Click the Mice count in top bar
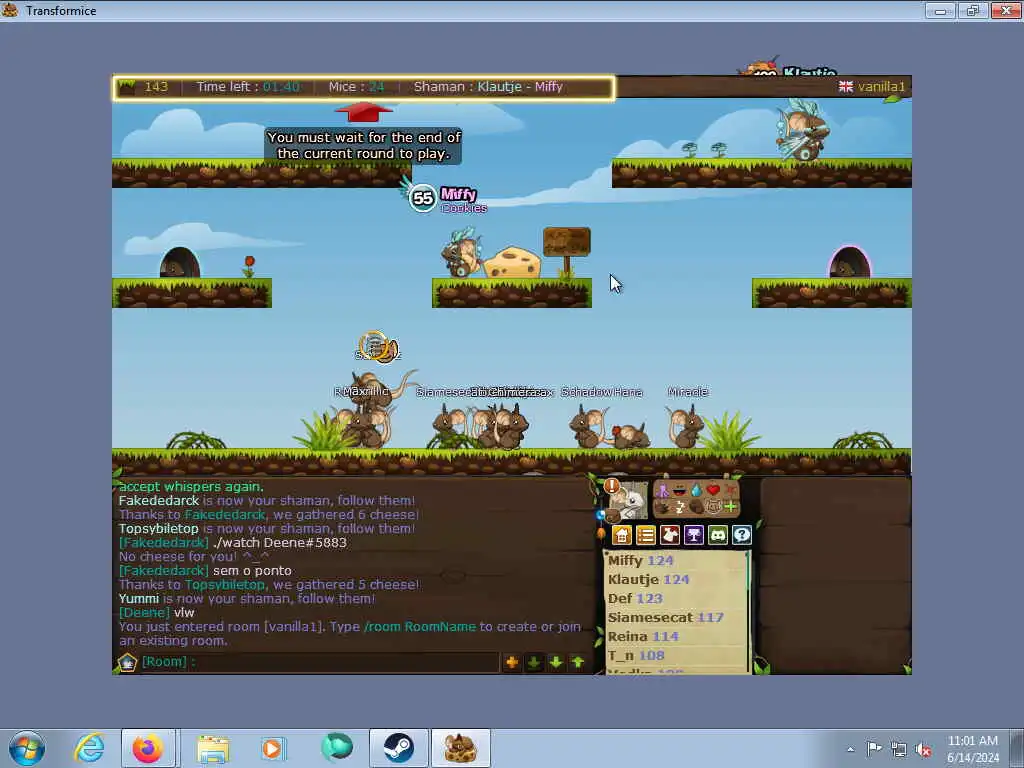The image size is (1024, 768). (357, 86)
